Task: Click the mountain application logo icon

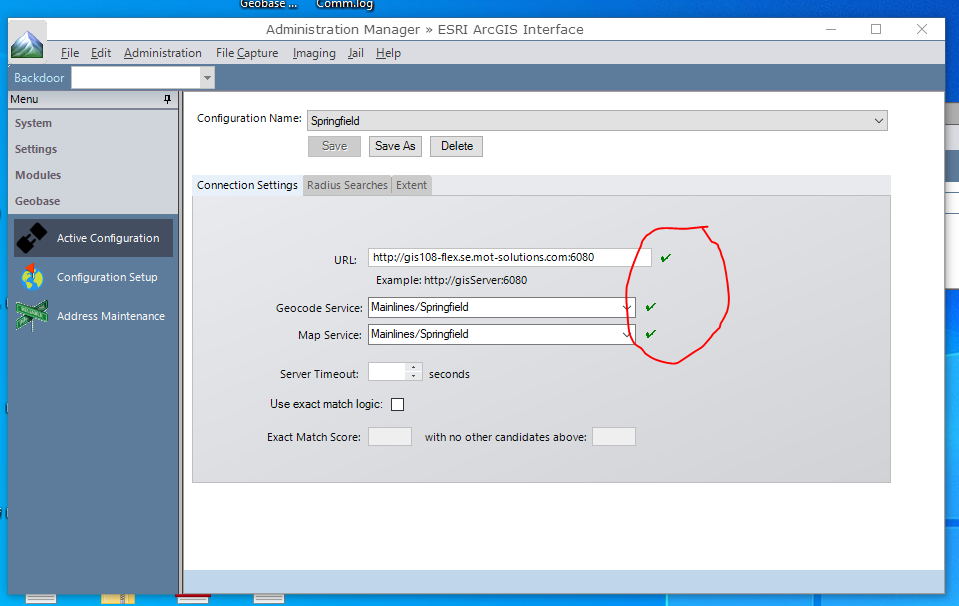Action: [27, 43]
